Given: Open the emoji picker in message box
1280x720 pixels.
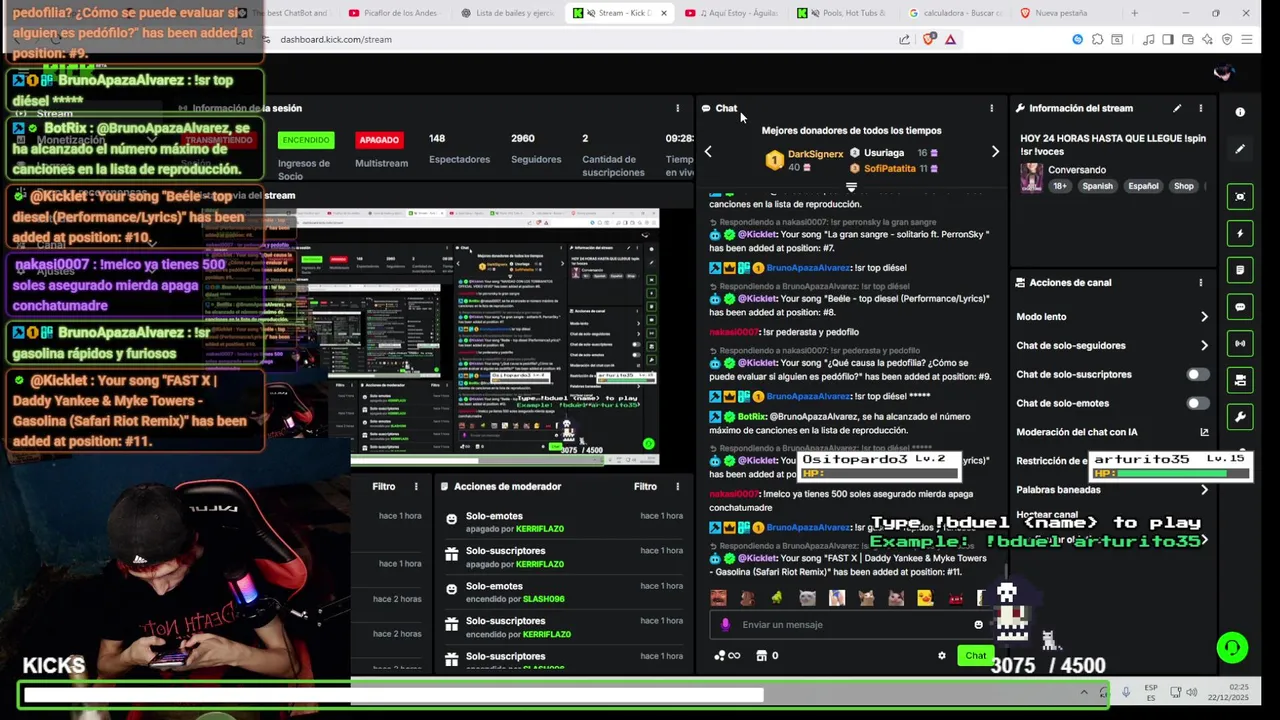Looking at the screenshot, I should pos(978,625).
